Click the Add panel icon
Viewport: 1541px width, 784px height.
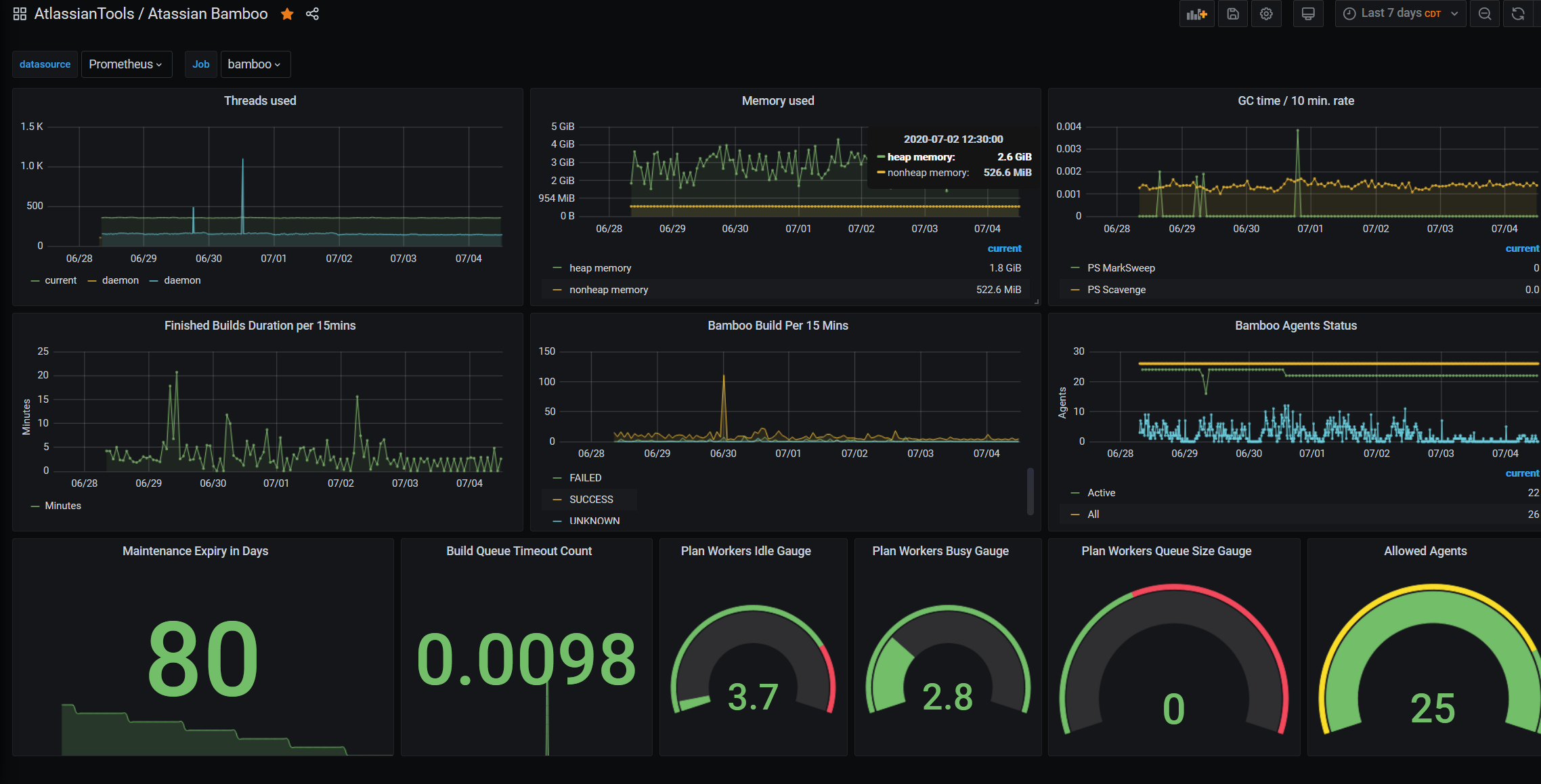[1196, 14]
